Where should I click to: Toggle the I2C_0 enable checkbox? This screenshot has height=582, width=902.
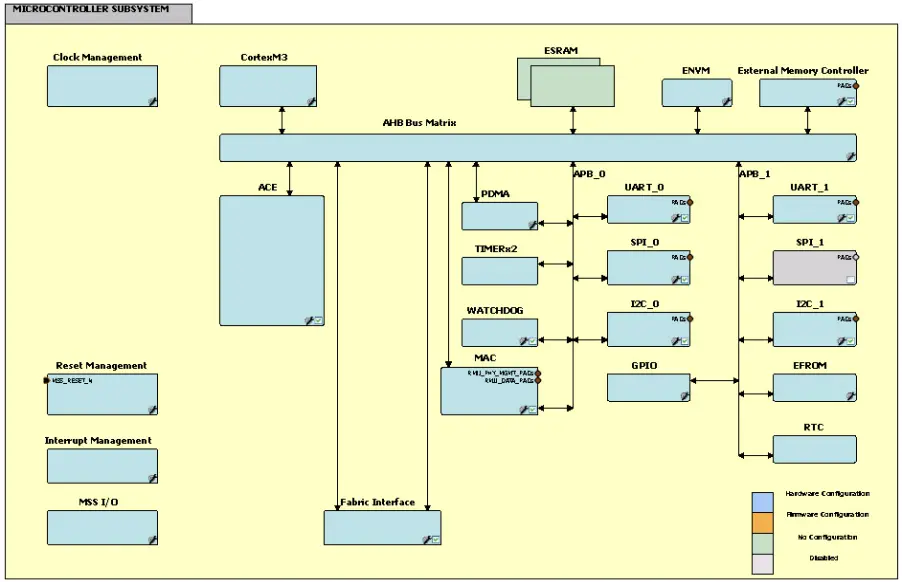coord(684,338)
